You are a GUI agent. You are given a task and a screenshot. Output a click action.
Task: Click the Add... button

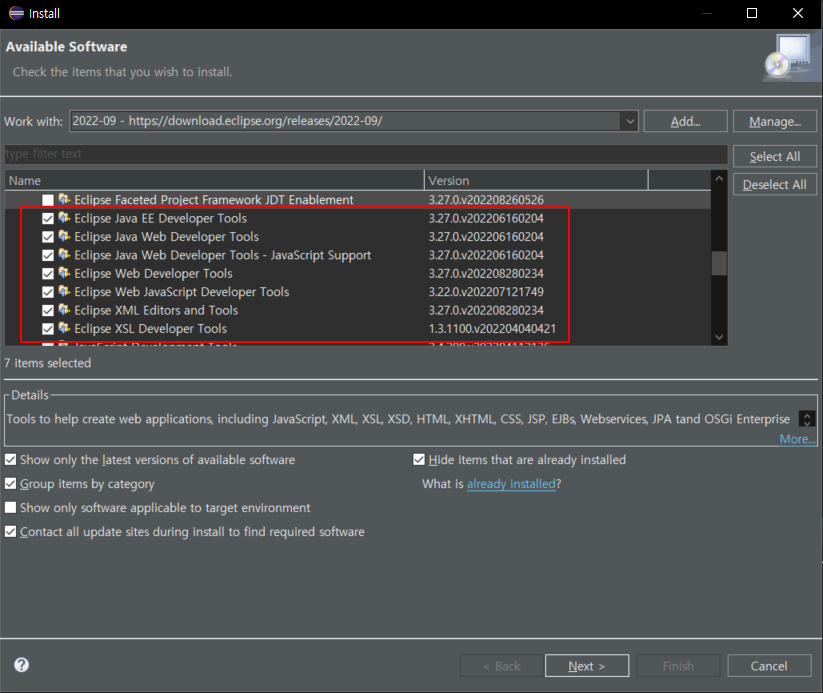(x=685, y=121)
